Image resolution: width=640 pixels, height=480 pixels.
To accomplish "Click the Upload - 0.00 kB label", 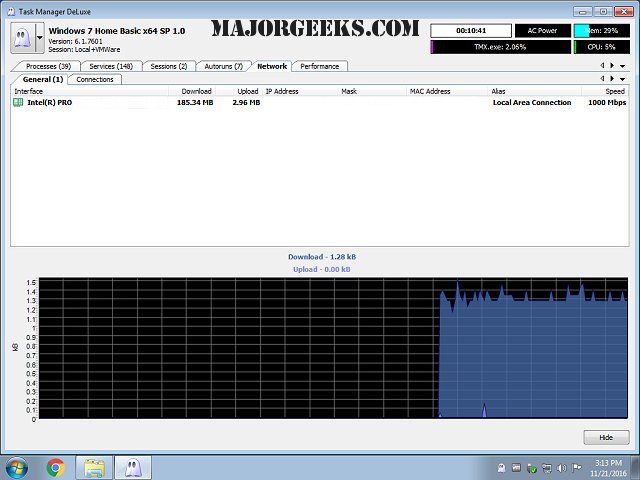I will point(322,269).
